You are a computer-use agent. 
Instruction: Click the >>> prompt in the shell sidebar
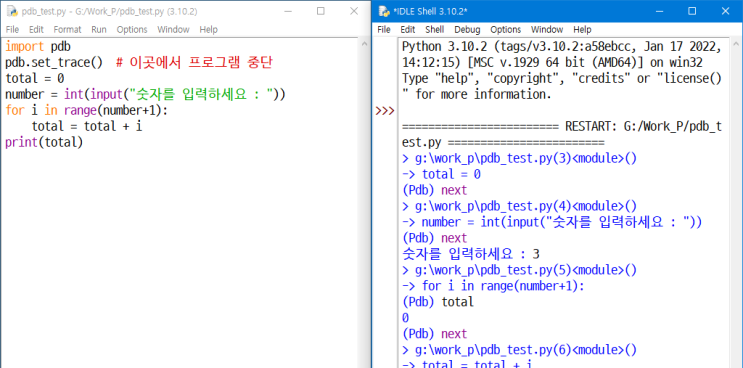point(385,110)
